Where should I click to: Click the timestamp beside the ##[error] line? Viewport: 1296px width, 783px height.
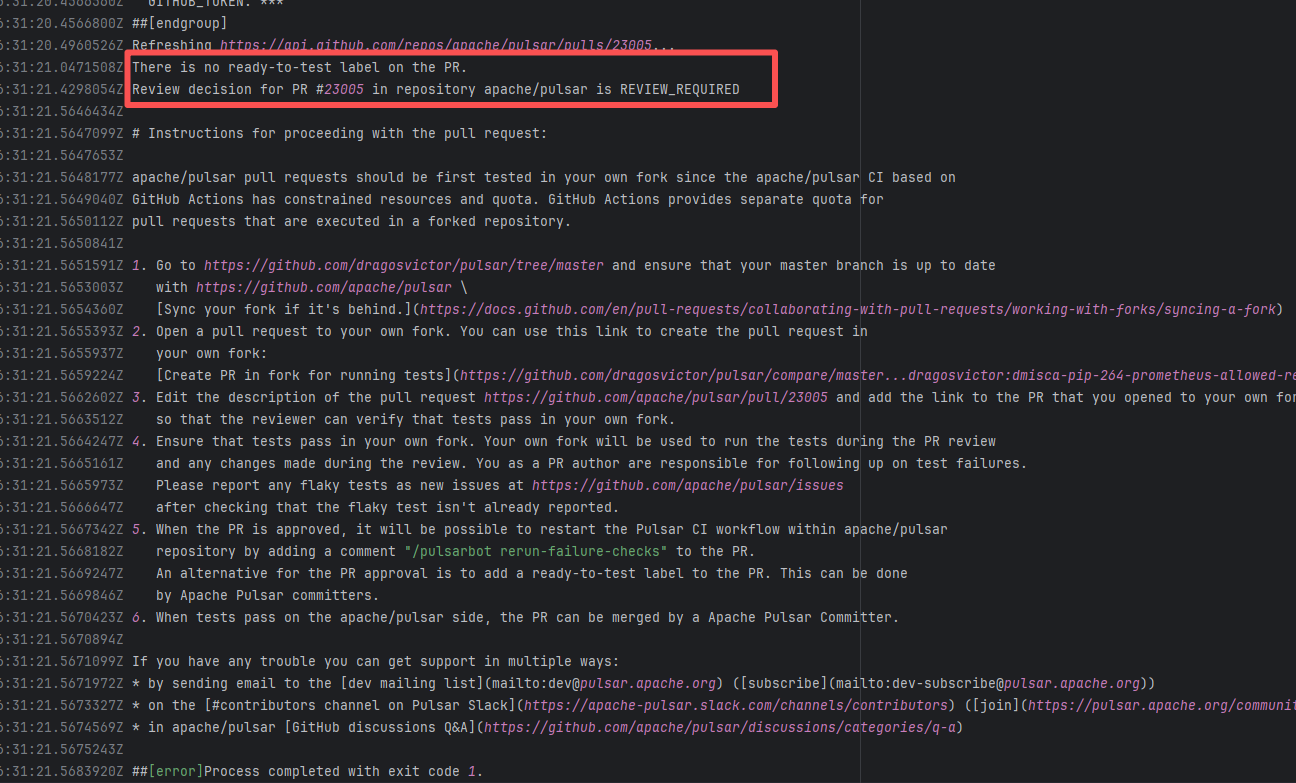point(62,772)
